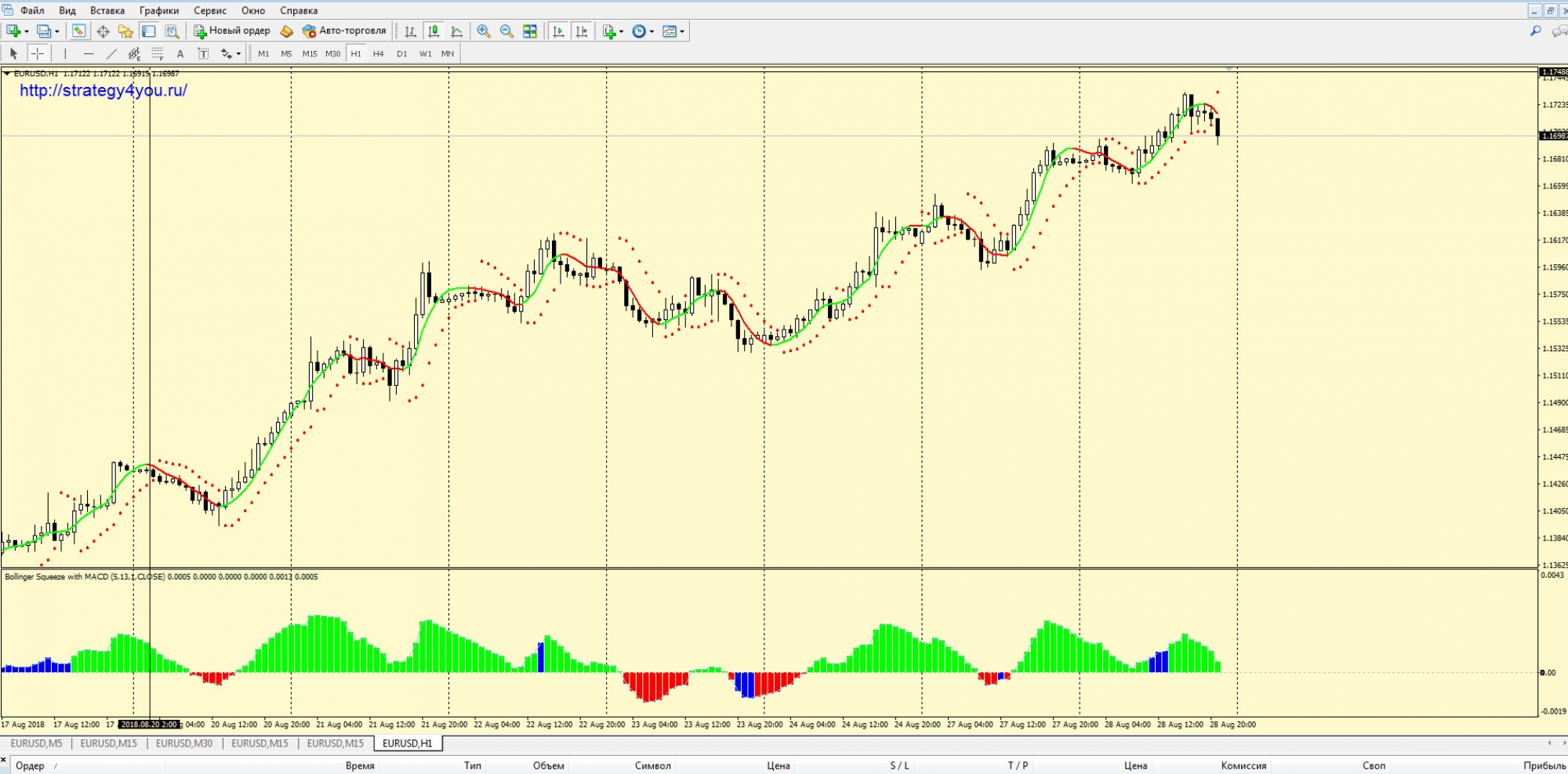Toggle the chart auto scroll button
This screenshot has height=774, width=1568.
point(558,31)
